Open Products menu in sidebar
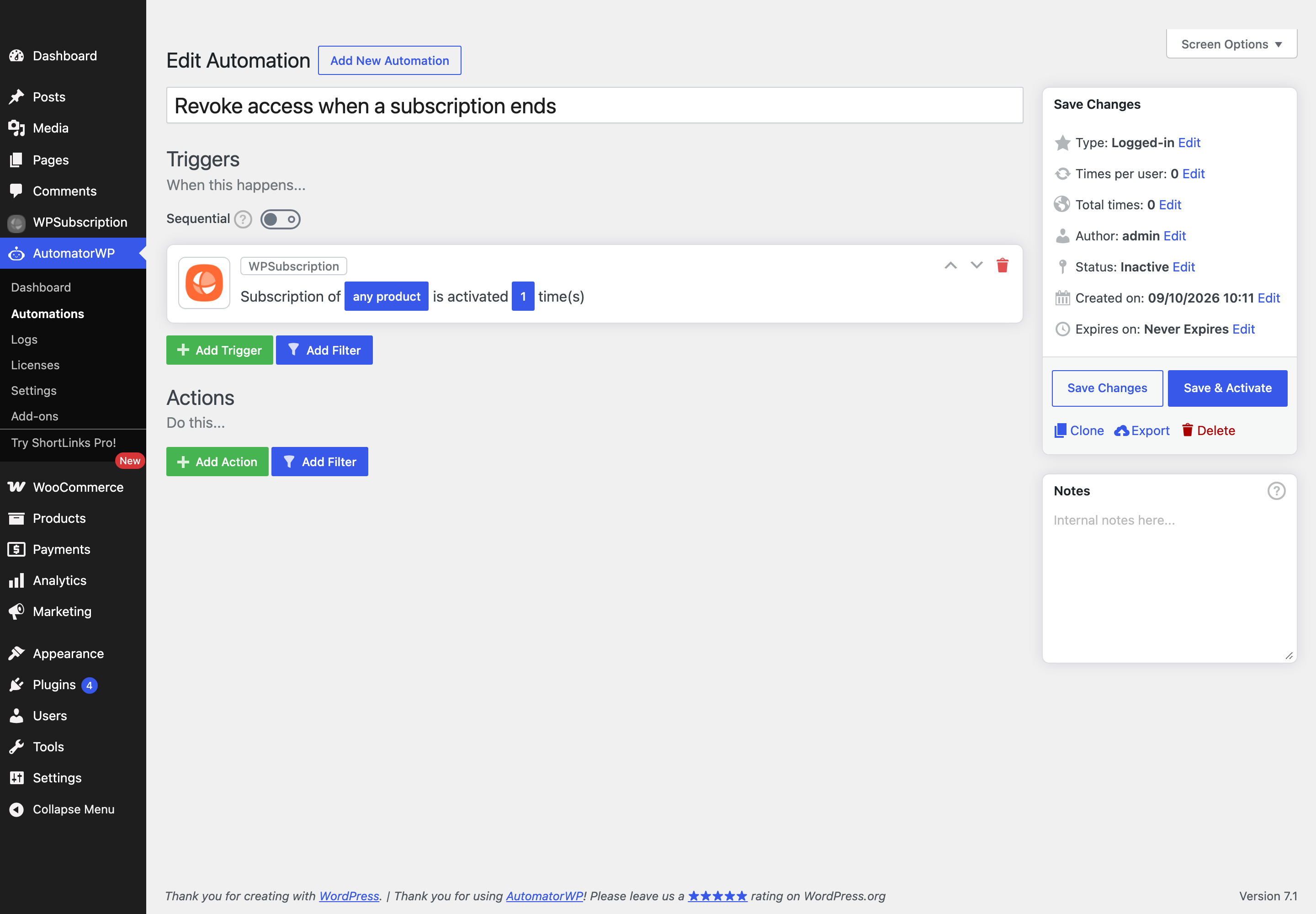 [x=73, y=519]
